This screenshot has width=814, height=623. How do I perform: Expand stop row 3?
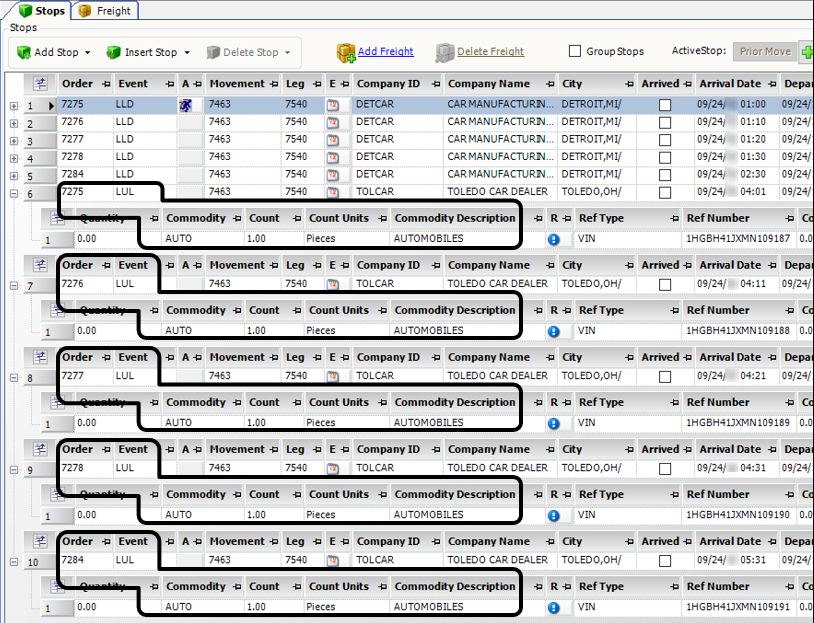pyautogui.click(x=14, y=141)
